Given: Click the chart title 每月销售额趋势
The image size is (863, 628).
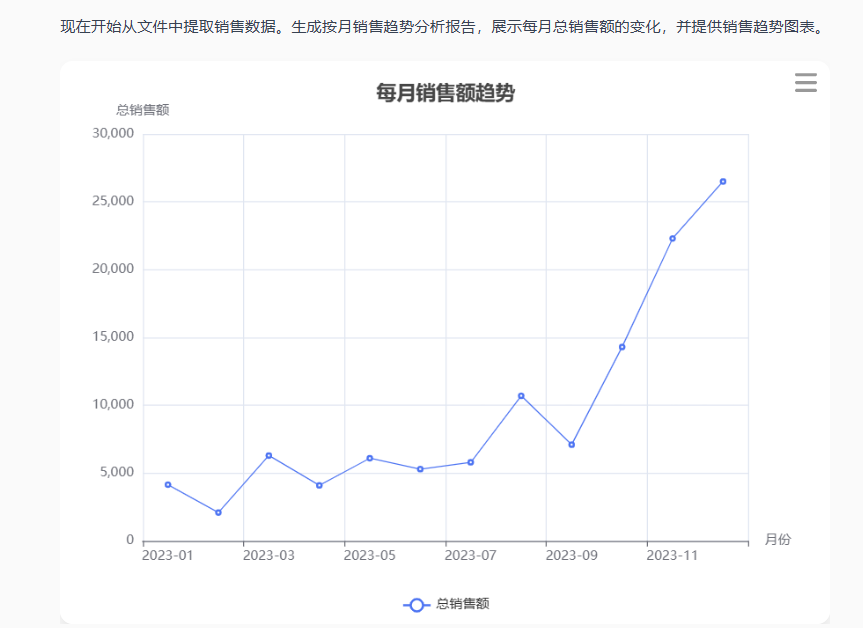Looking at the screenshot, I should (x=445, y=93).
